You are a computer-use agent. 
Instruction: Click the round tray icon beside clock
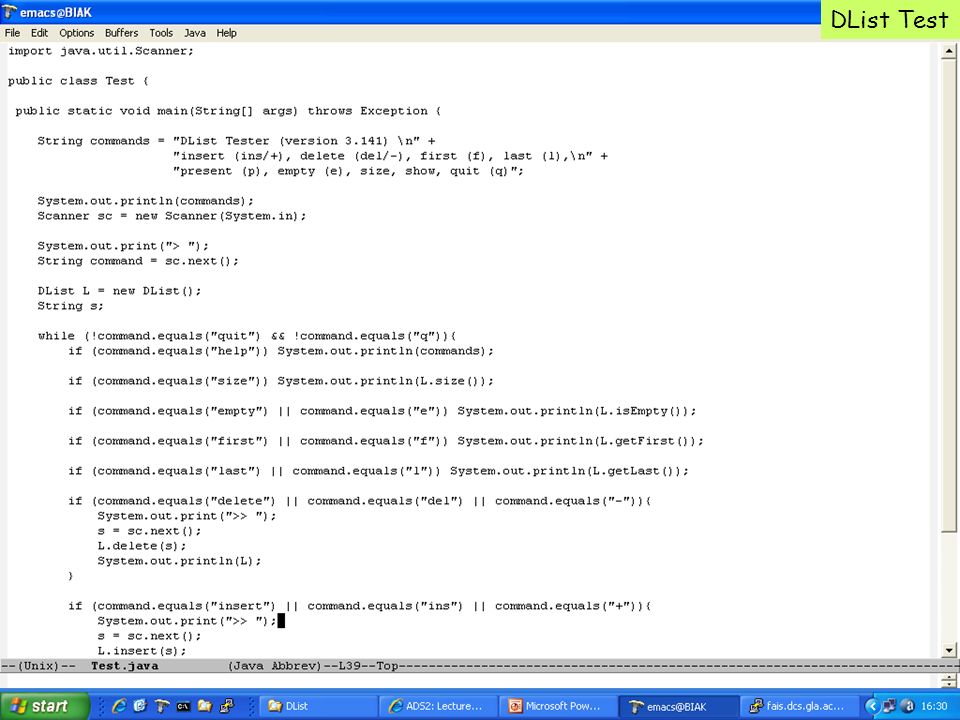pyautogui.click(x=908, y=706)
